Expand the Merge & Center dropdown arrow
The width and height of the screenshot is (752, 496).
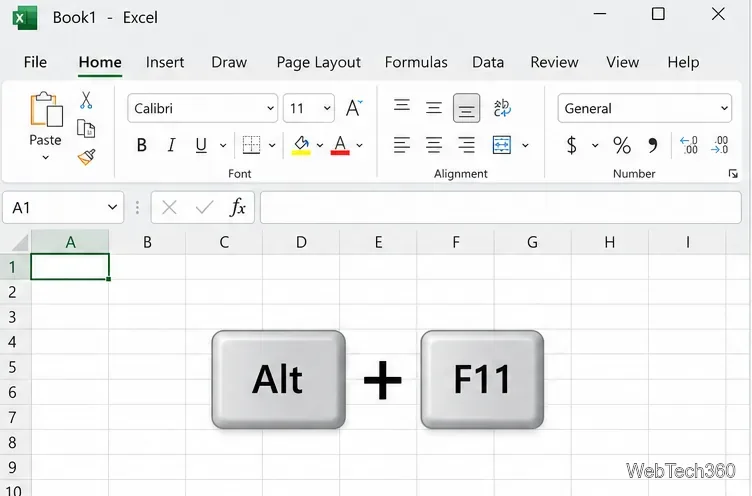click(525, 145)
